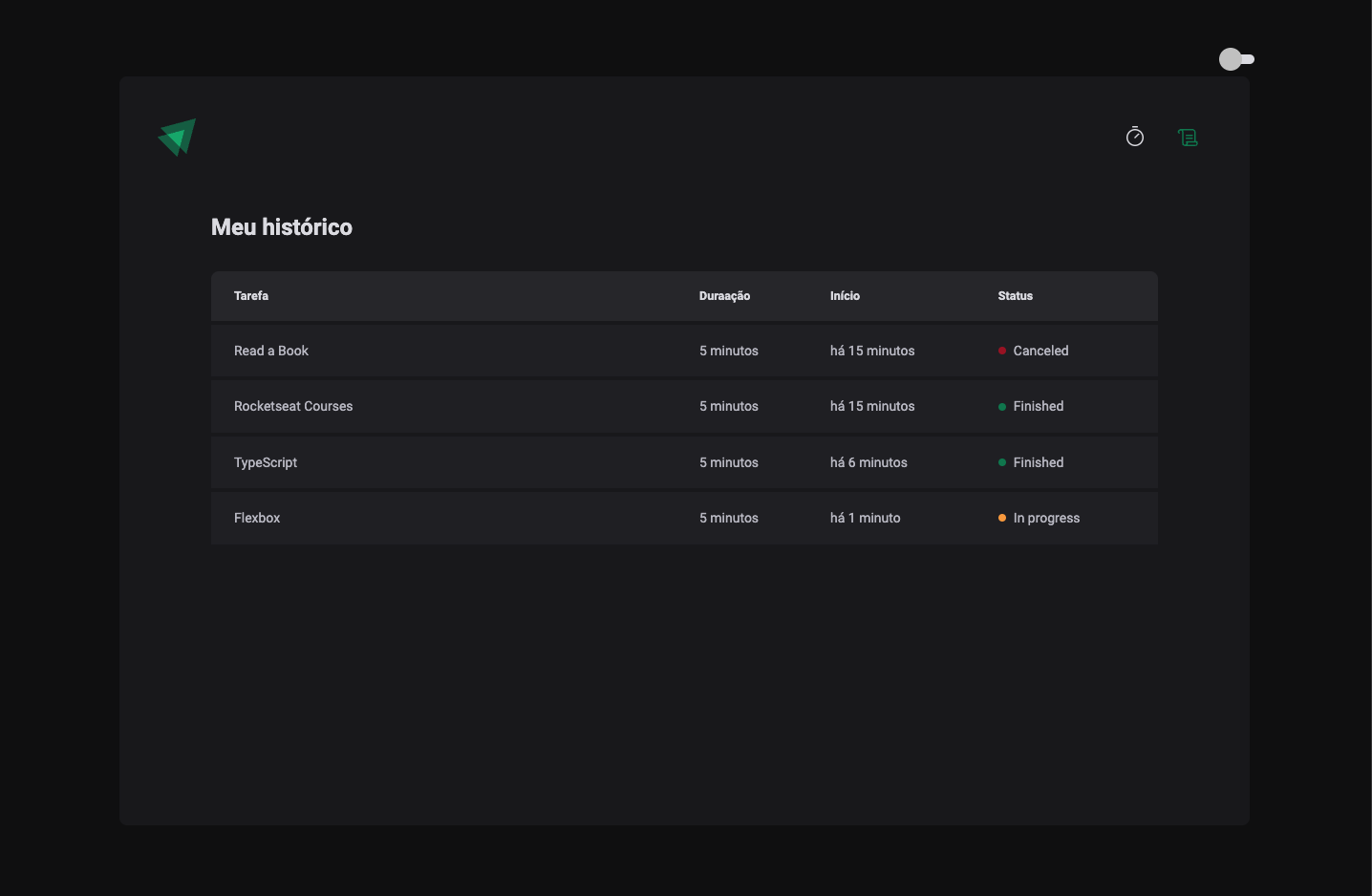Click the Status column header

1015,296
